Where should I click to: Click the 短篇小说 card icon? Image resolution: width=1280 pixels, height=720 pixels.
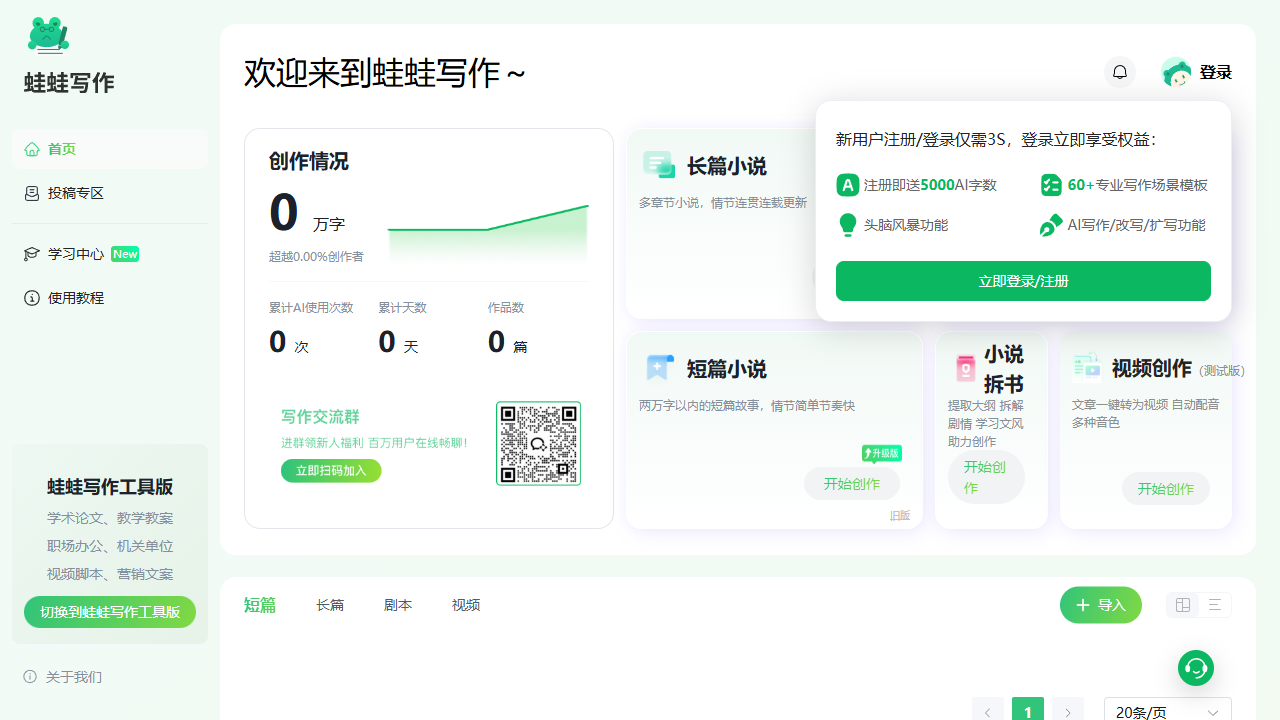[x=660, y=368]
